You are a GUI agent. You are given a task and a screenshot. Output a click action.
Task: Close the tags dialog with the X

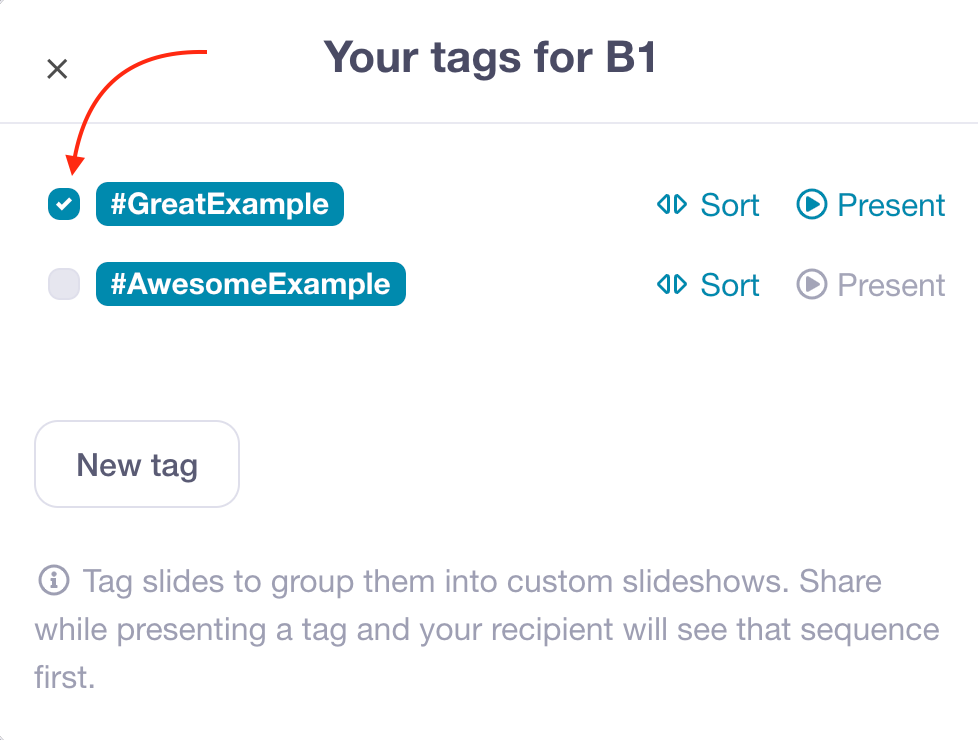tap(57, 69)
